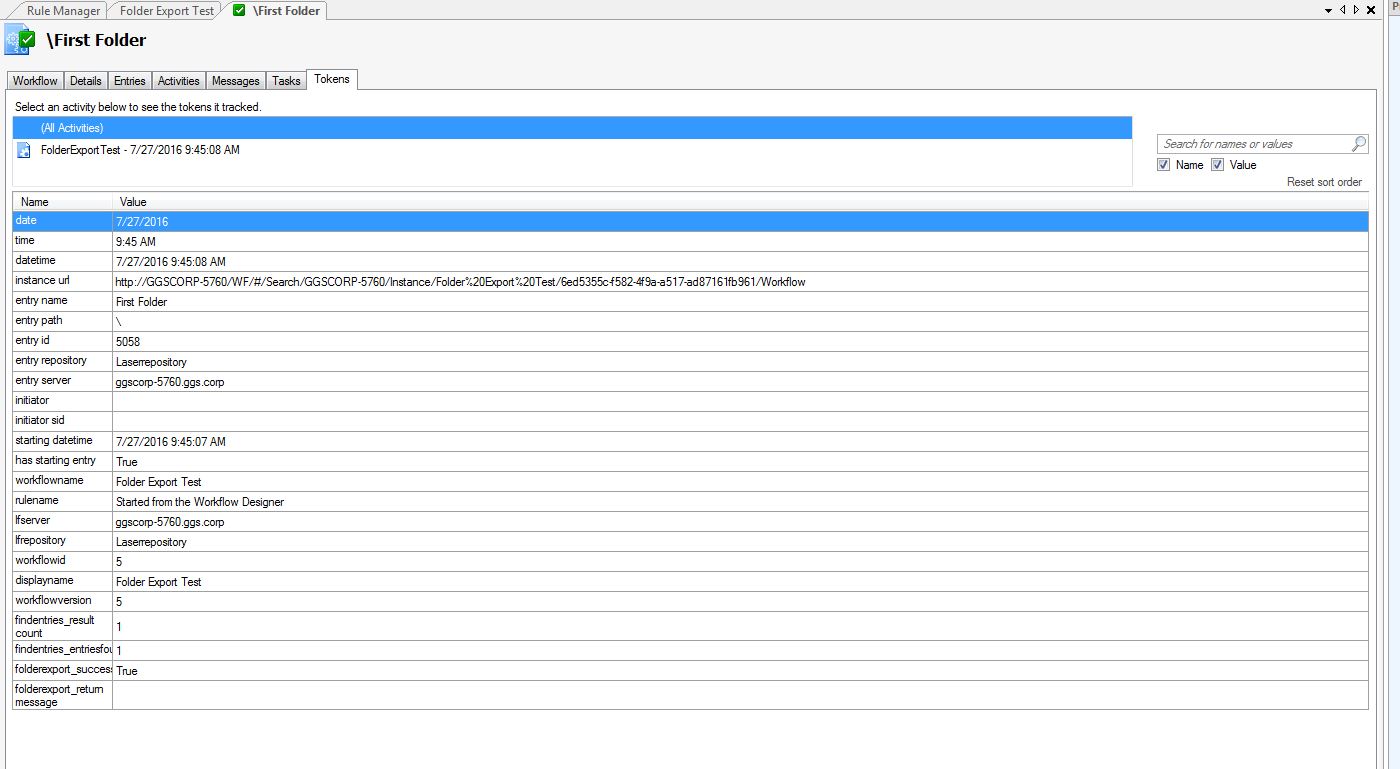Switch to the Activities tab
Screen dimensions: 1400x769
pos(179,81)
